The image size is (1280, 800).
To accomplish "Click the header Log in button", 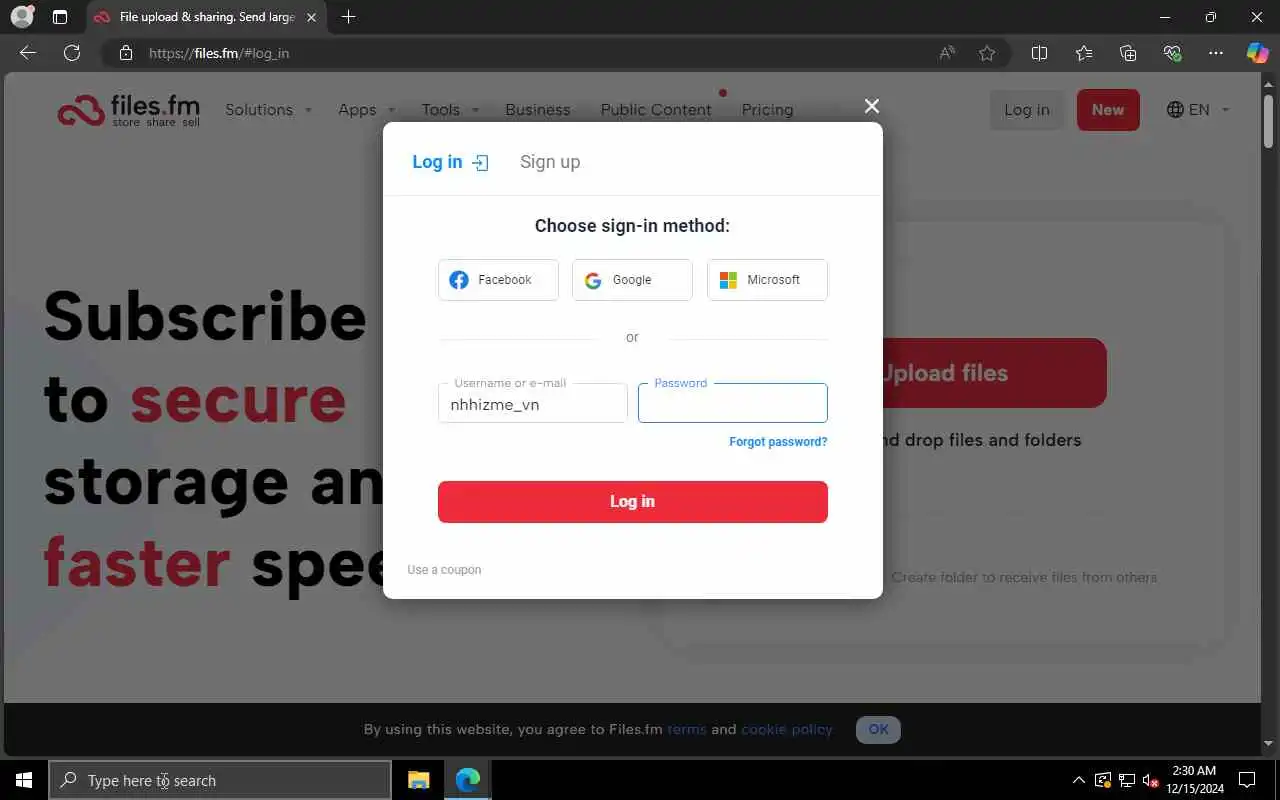I will coord(1027,110).
